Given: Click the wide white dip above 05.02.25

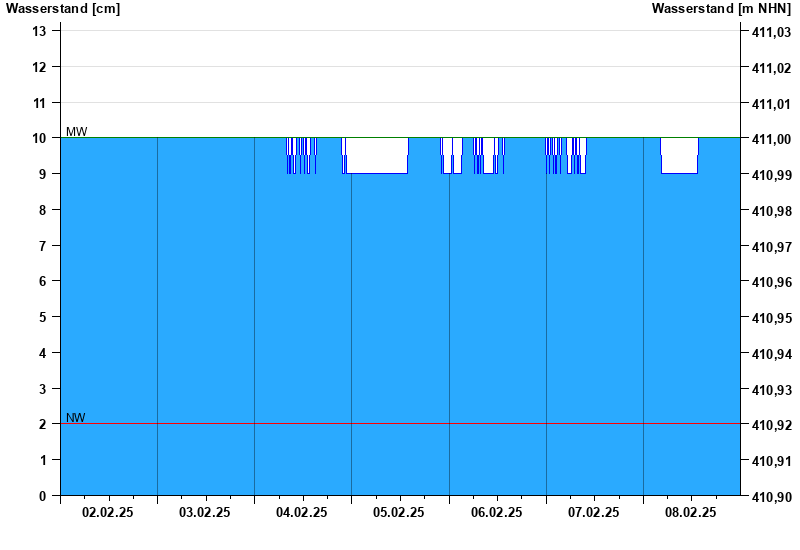Looking at the screenshot, I should 376,155.
